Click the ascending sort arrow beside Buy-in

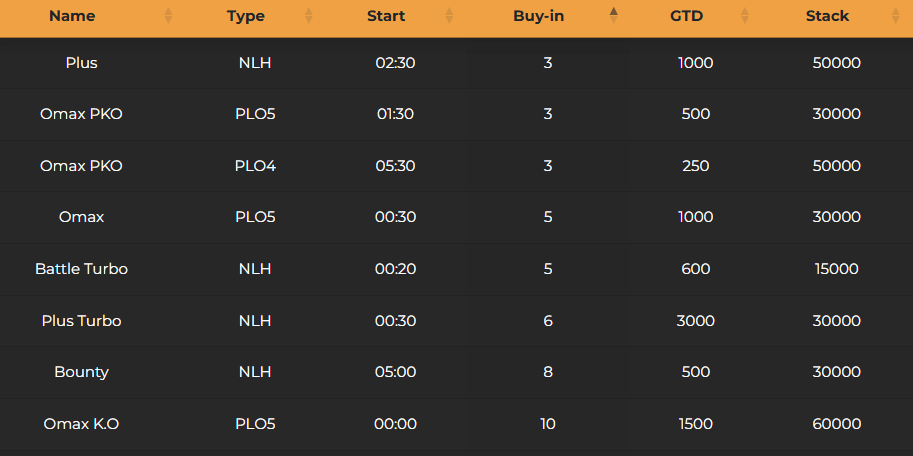click(x=613, y=13)
